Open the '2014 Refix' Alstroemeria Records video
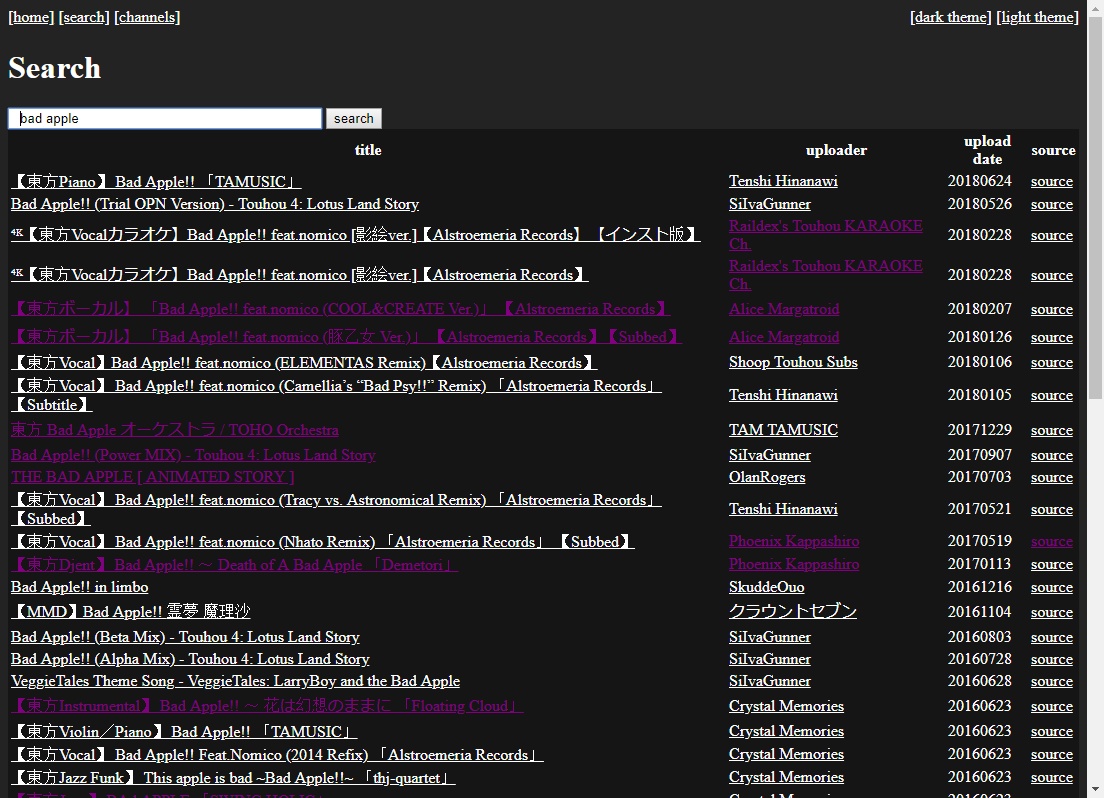 point(277,754)
